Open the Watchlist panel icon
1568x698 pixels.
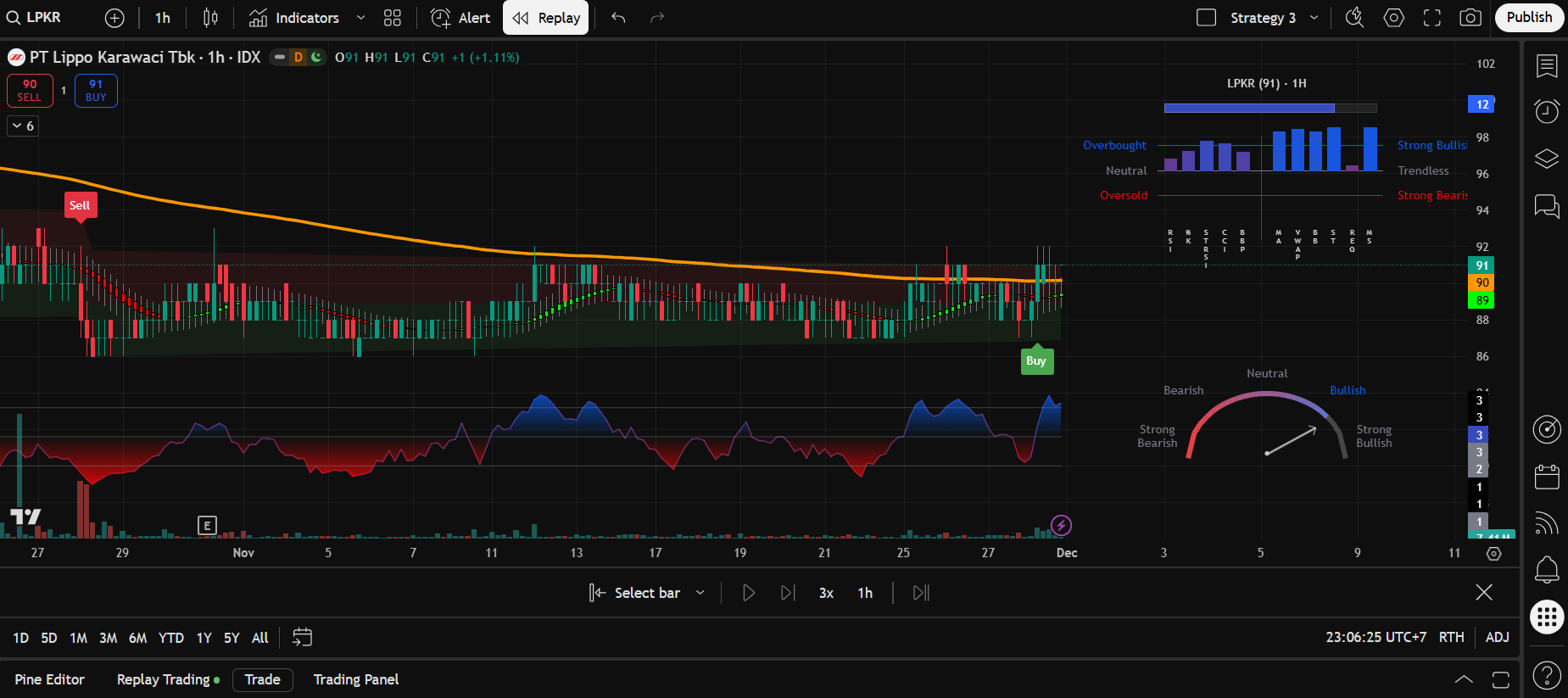(1547, 65)
